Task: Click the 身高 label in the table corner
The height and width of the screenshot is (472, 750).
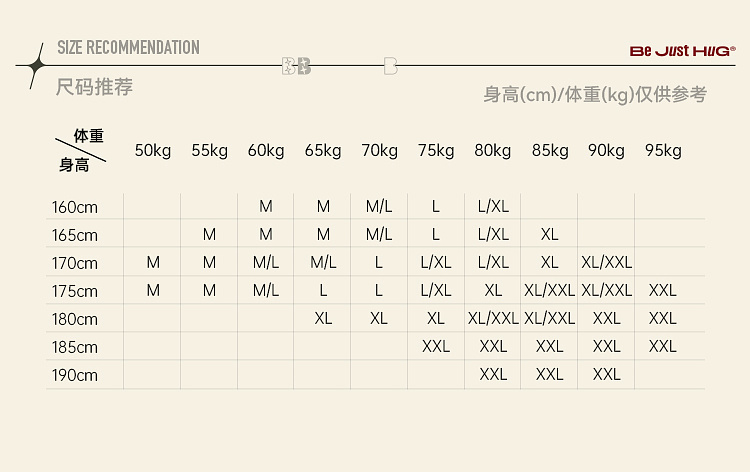Action: (x=74, y=165)
